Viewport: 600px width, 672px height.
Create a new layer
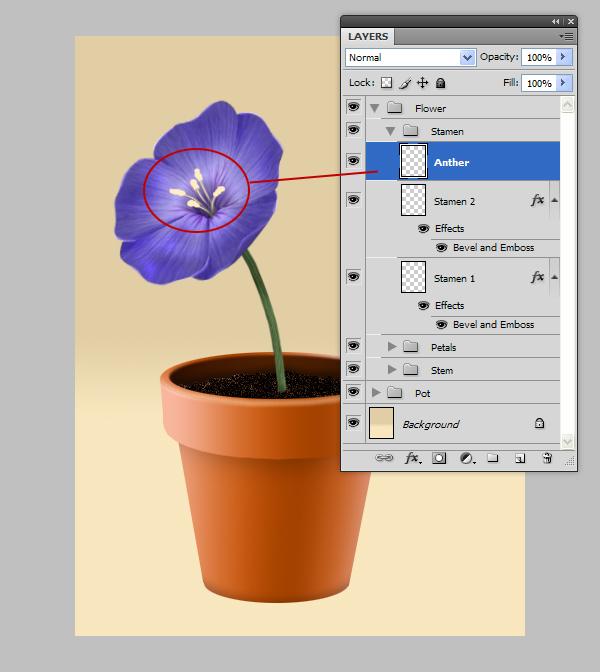520,458
